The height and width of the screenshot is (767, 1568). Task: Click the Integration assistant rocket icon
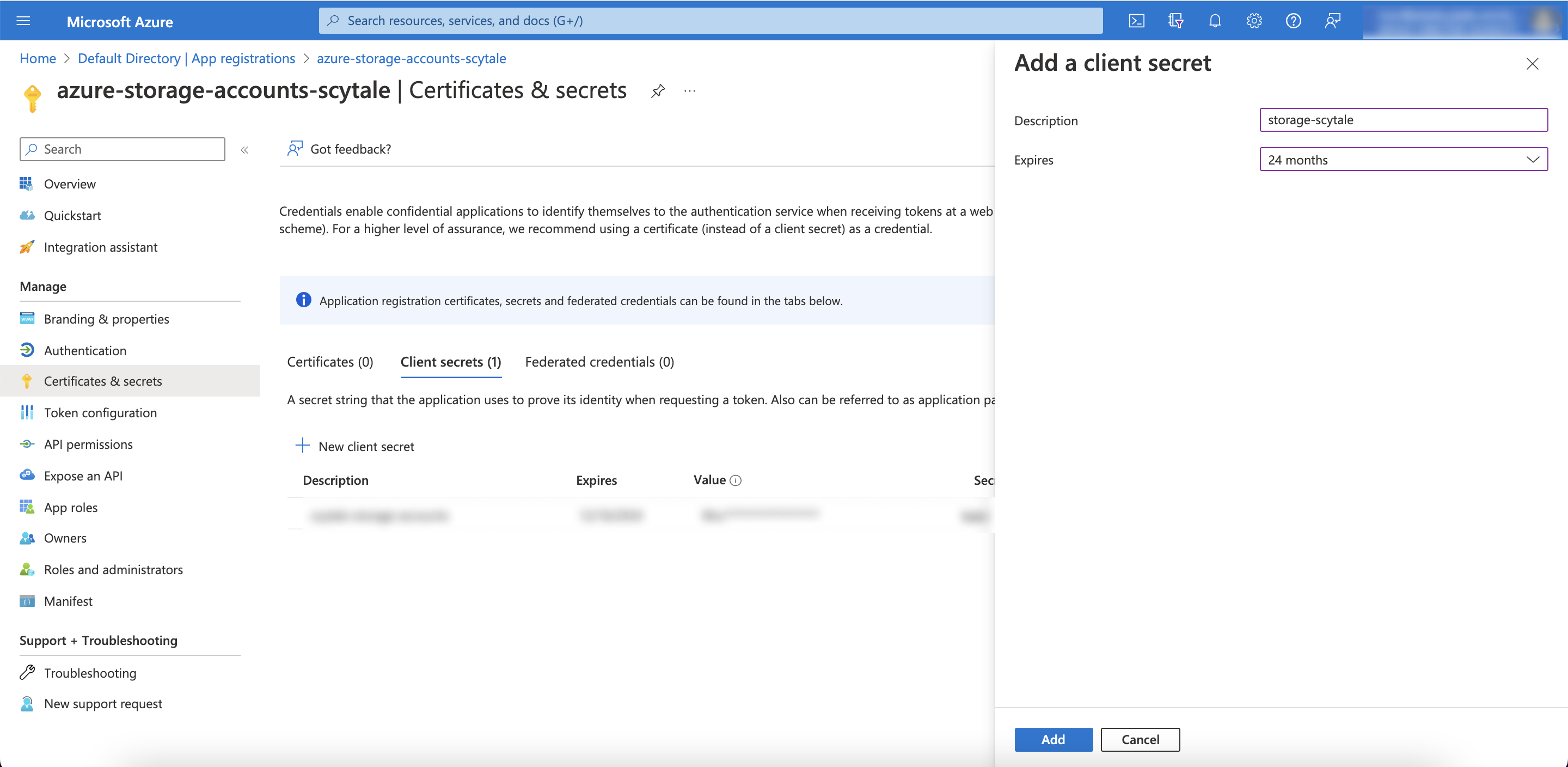coord(27,247)
